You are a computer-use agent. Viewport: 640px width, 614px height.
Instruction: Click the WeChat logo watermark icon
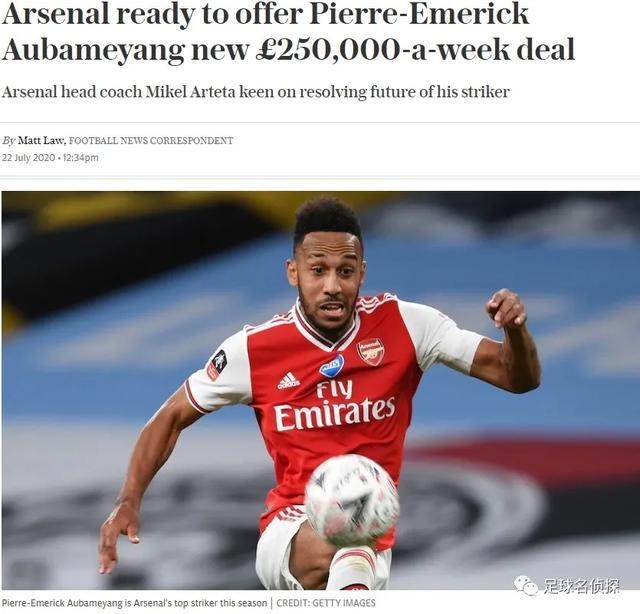525,585
